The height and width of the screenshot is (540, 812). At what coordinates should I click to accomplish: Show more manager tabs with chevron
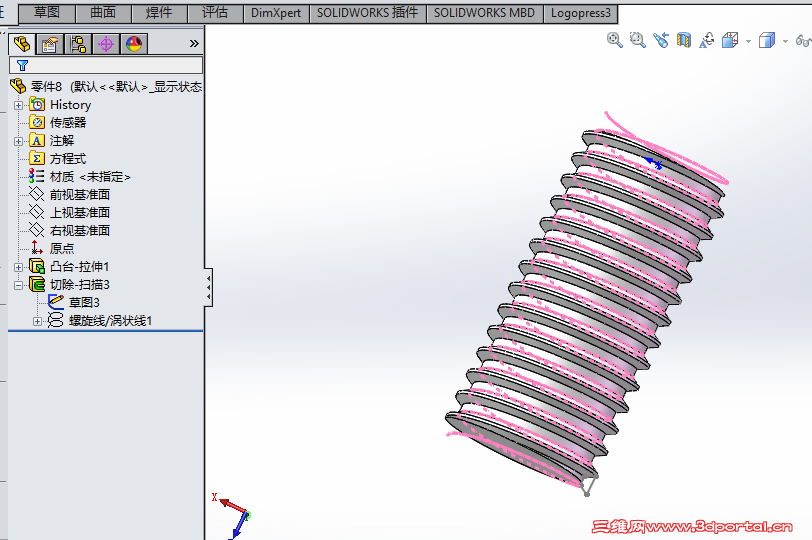click(x=194, y=43)
